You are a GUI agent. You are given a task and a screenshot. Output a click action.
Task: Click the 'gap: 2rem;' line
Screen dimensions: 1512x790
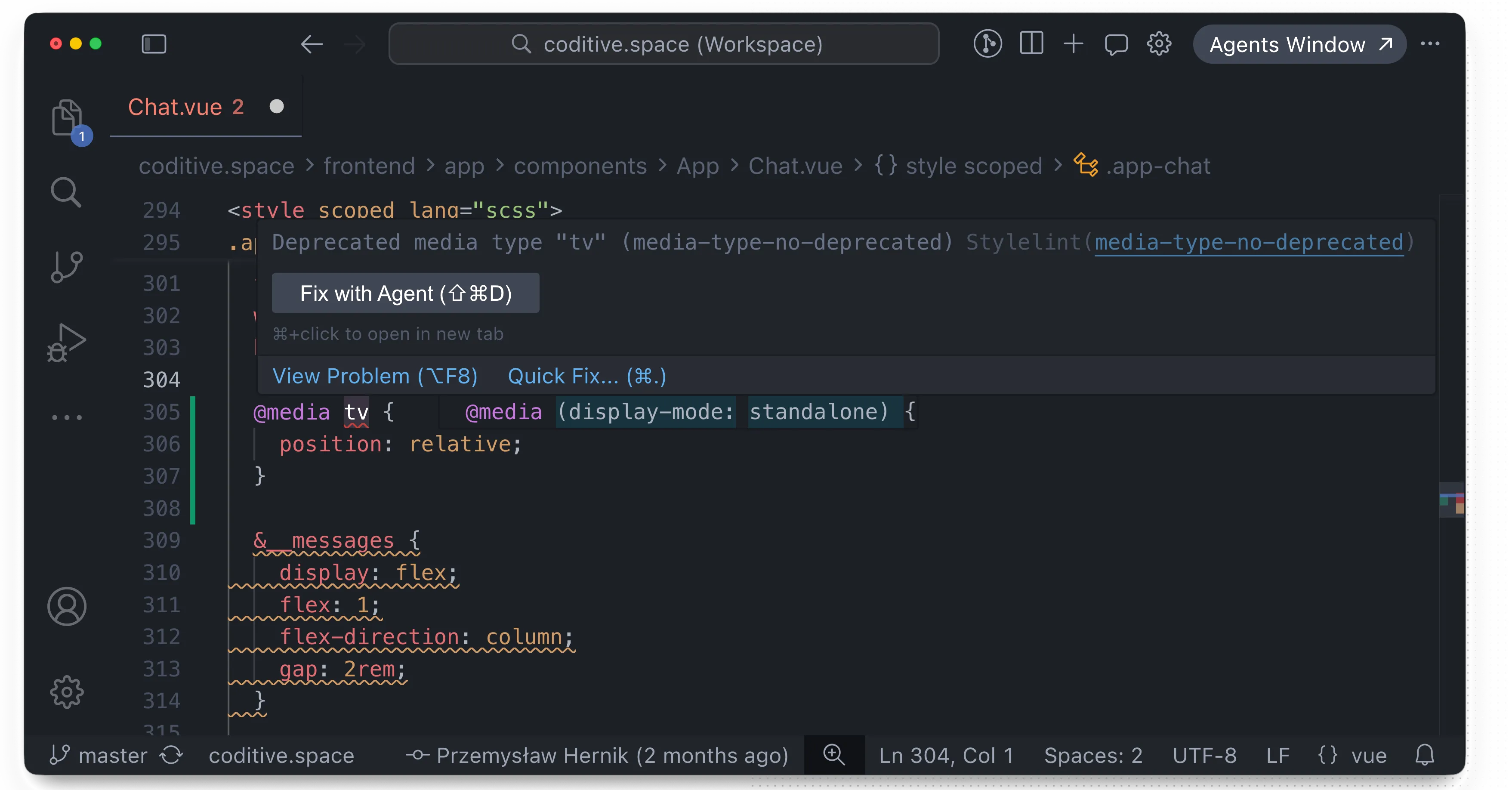click(x=343, y=669)
